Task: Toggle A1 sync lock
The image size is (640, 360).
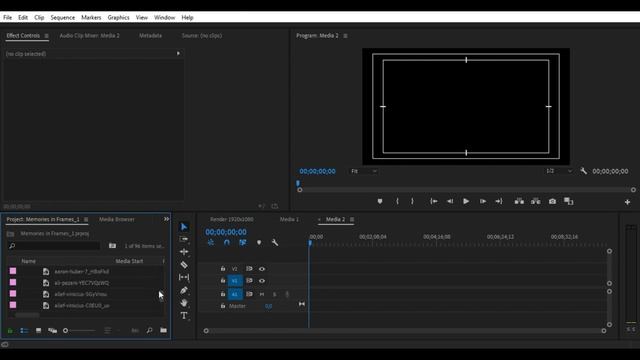Action: coord(249,294)
